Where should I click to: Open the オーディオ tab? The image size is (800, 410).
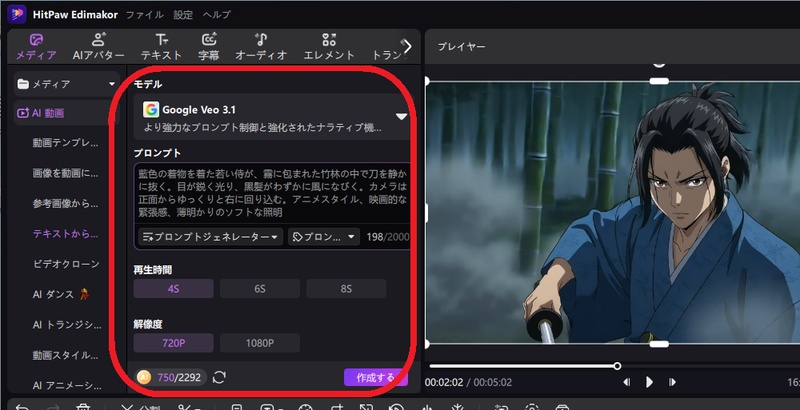pyautogui.click(x=261, y=47)
